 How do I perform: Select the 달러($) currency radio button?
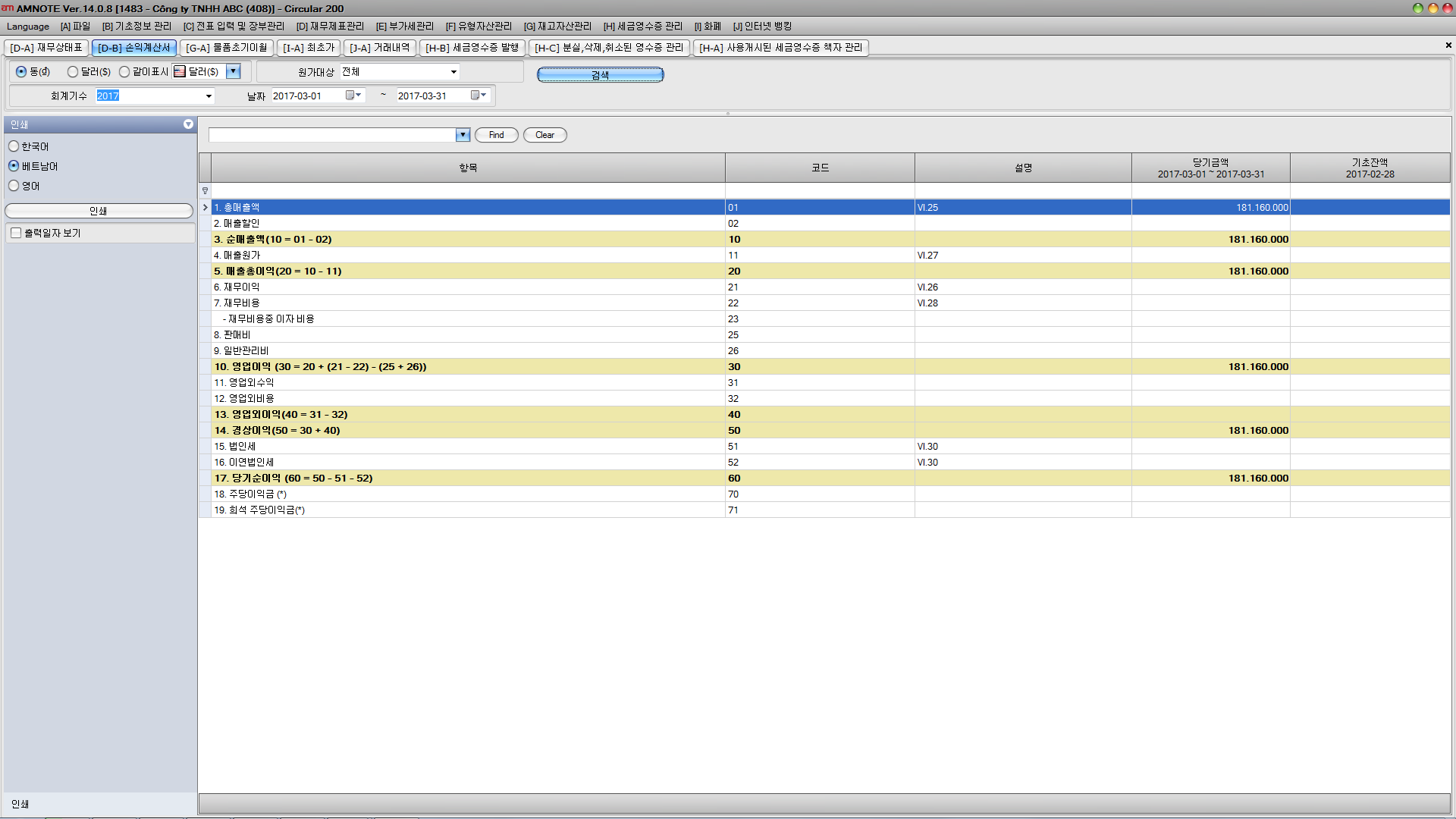pos(73,72)
